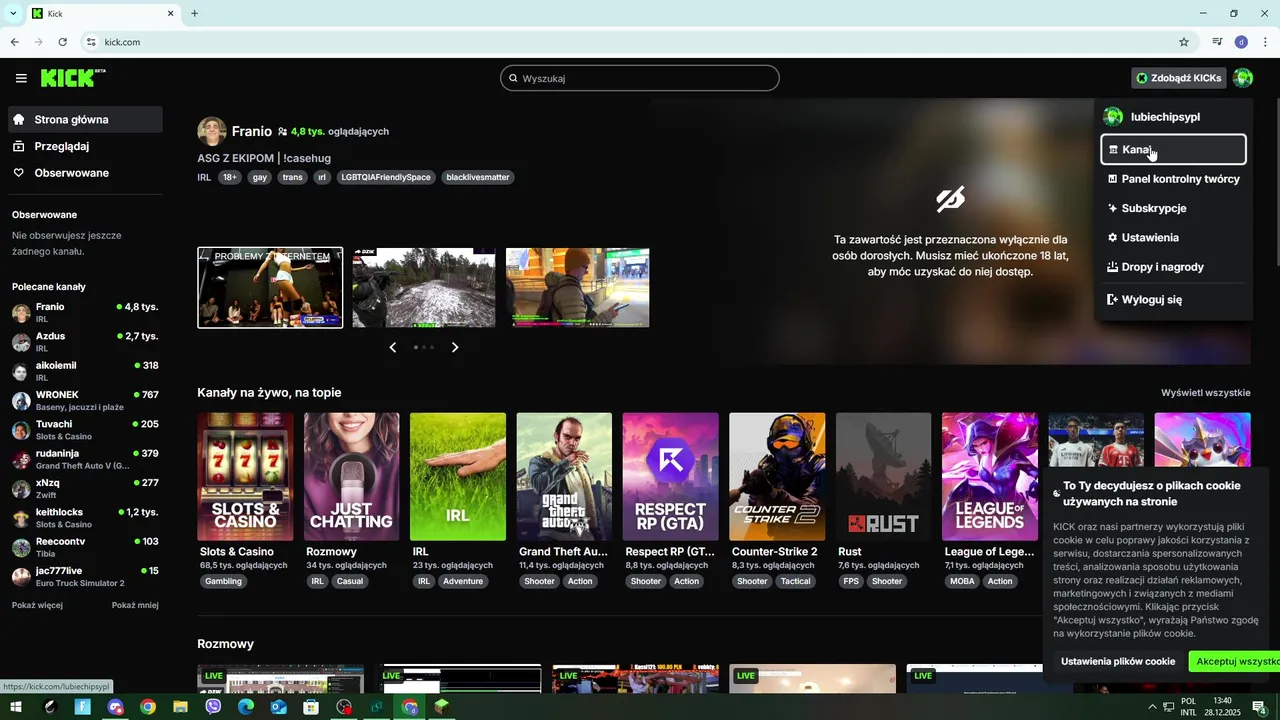The width and height of the screenshot is (1280, 720).
Task: Open keithlocks channel in sidebar
Action: click(x=85, y=518)
